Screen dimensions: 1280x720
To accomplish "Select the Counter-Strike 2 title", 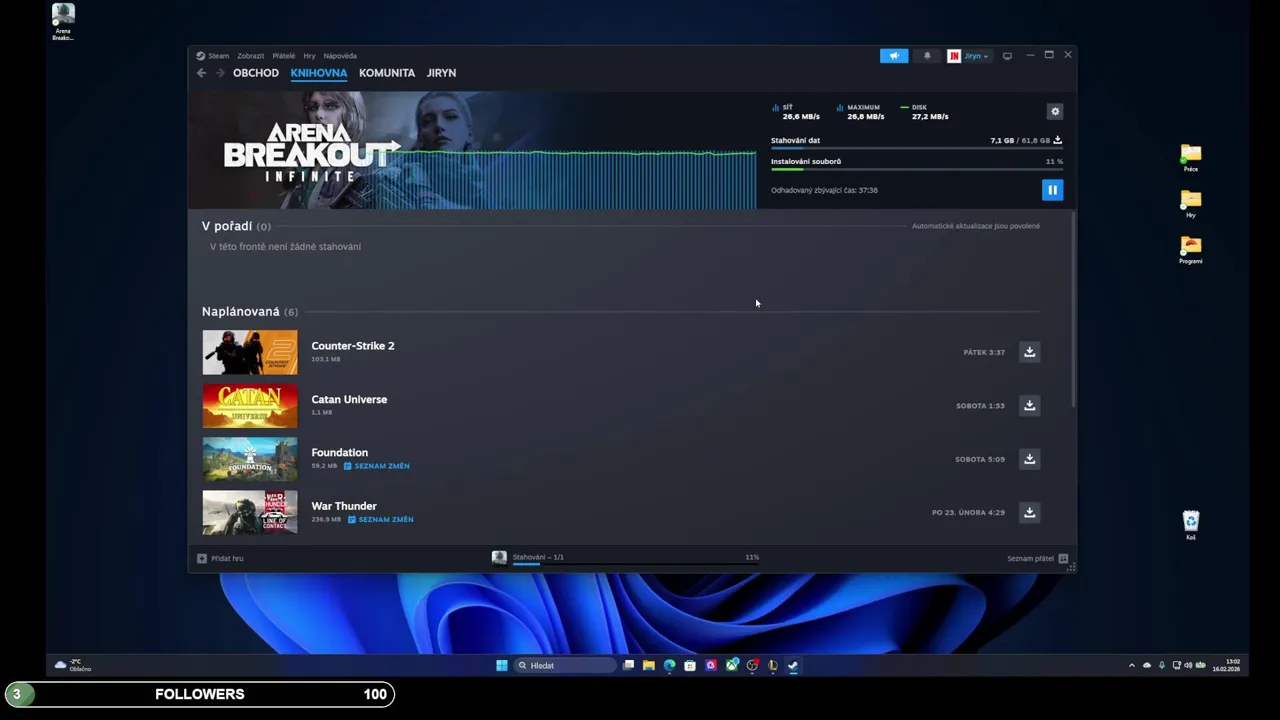I will click(353, 346).
